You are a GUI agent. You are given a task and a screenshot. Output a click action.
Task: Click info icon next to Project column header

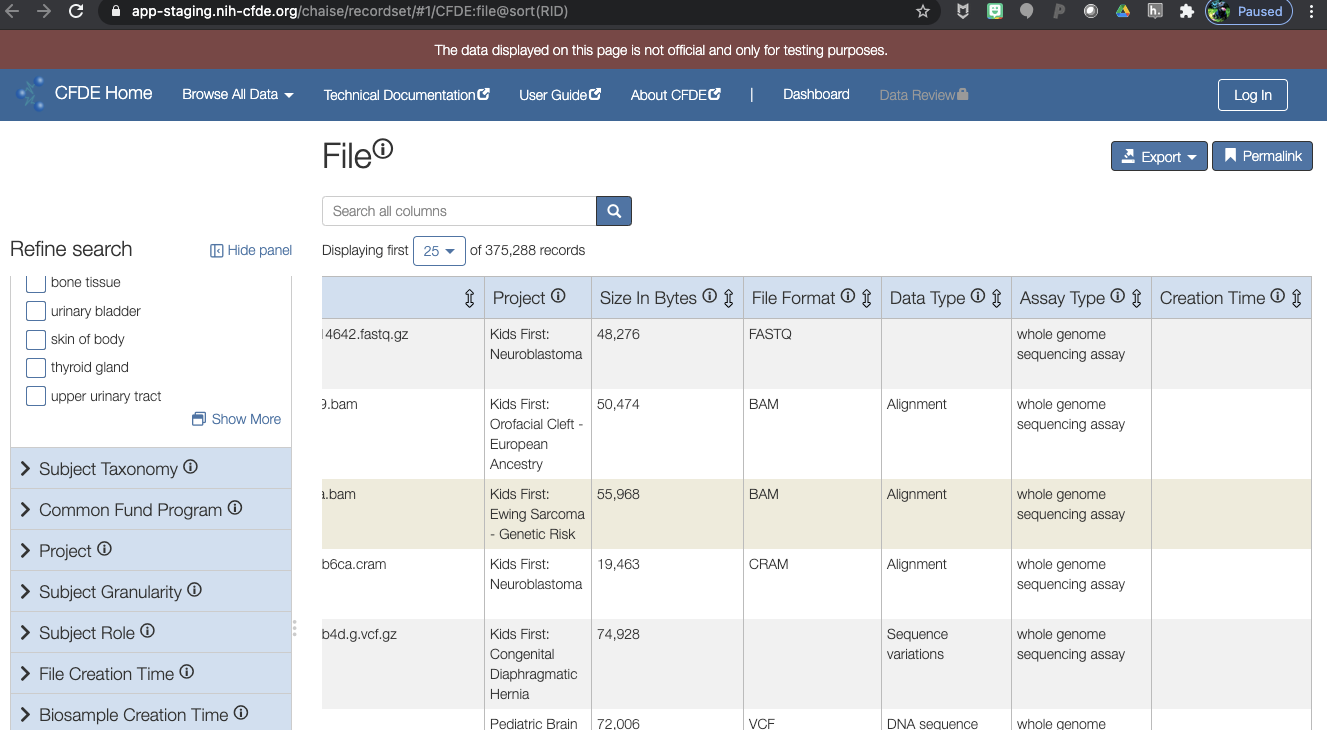pyautogui.click(x=558, y=296)
